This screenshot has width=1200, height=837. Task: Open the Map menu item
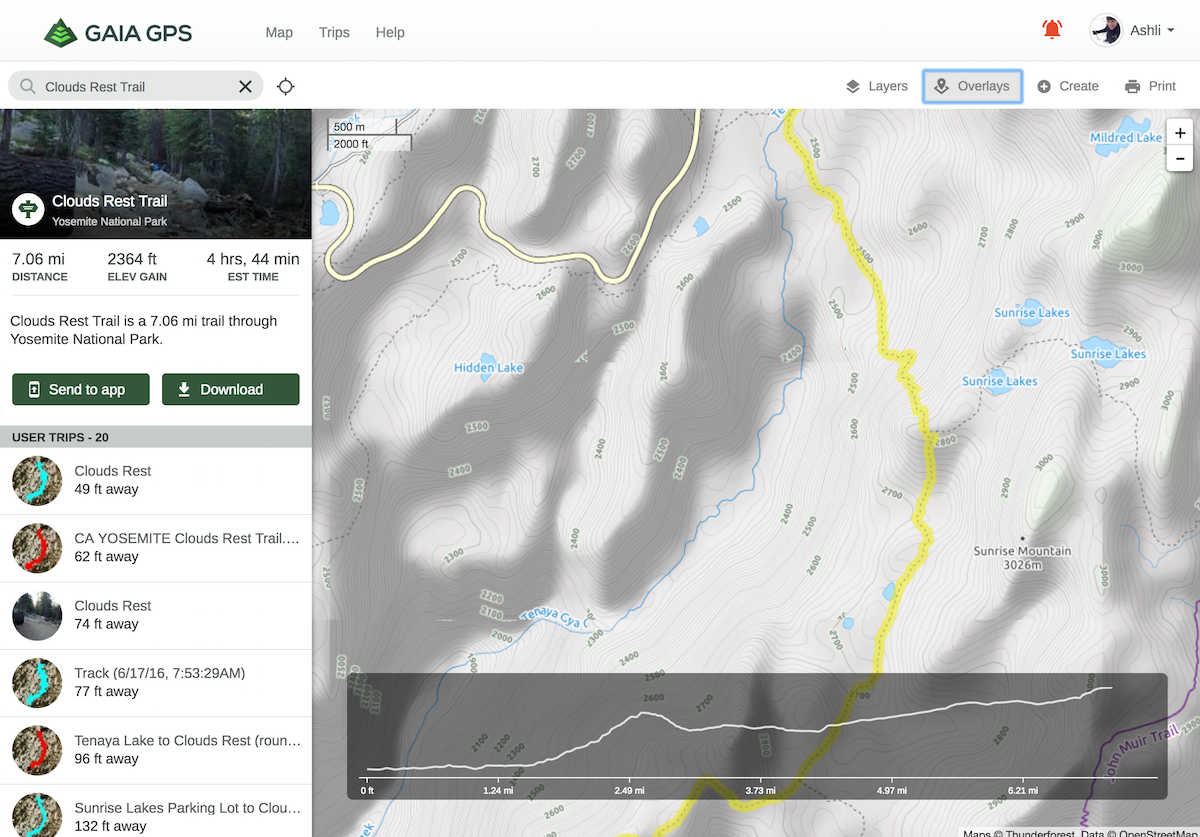(279, 32)
